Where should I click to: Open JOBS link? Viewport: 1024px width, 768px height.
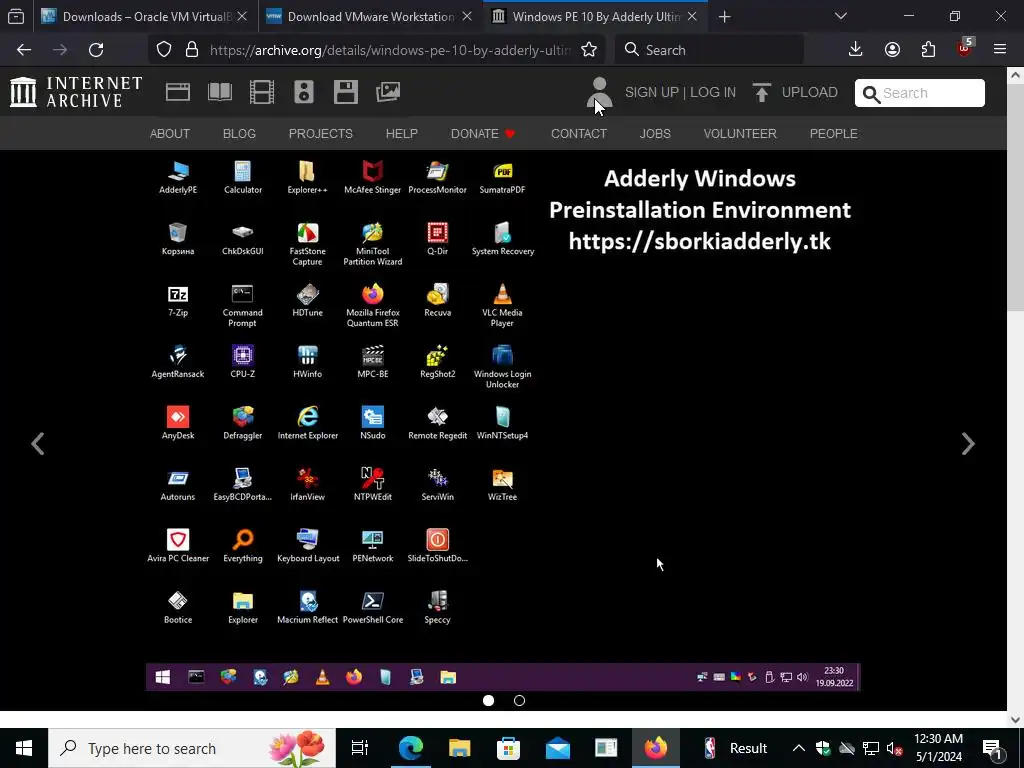pyautogui.click(x=655, y=134)
